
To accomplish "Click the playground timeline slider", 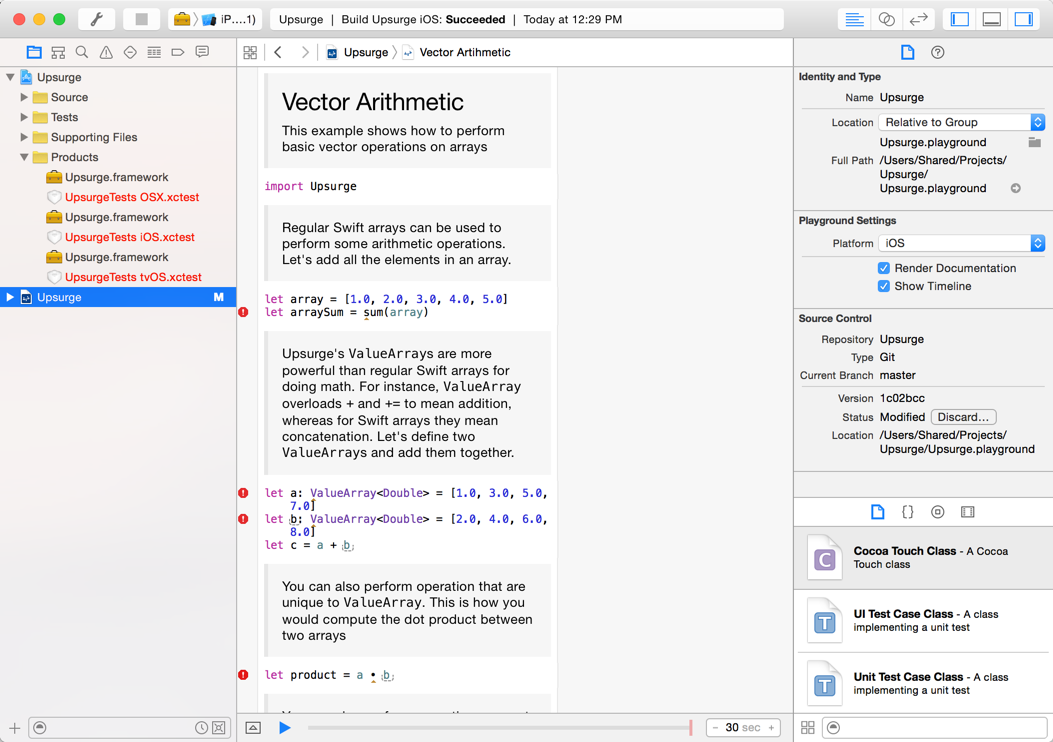I will click(500, 727).
